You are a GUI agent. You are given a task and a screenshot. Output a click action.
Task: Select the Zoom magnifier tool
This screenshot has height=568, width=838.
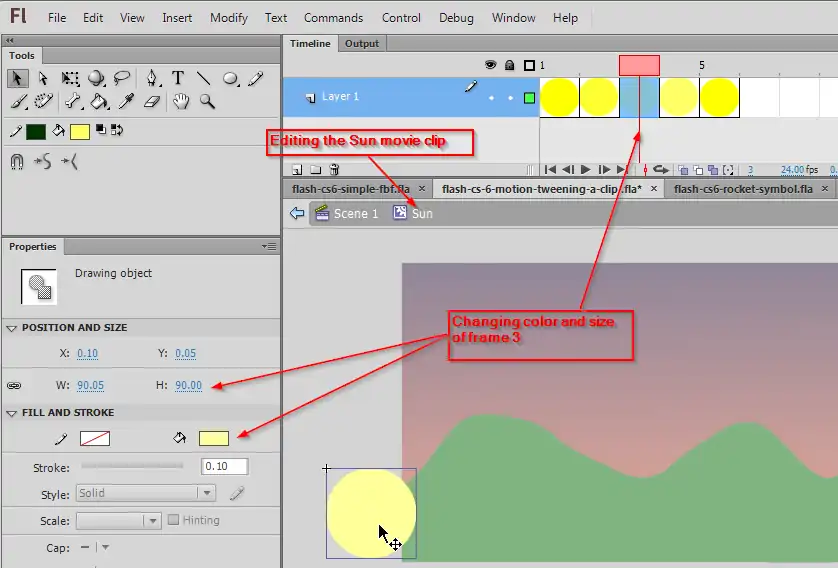(207, 101)
